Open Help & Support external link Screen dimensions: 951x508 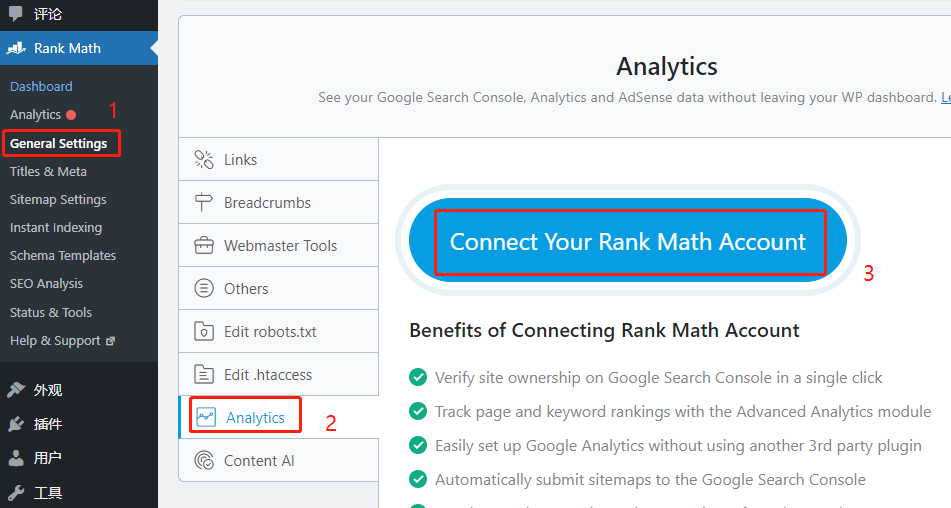pyautogui.click(x=55, y=341)
